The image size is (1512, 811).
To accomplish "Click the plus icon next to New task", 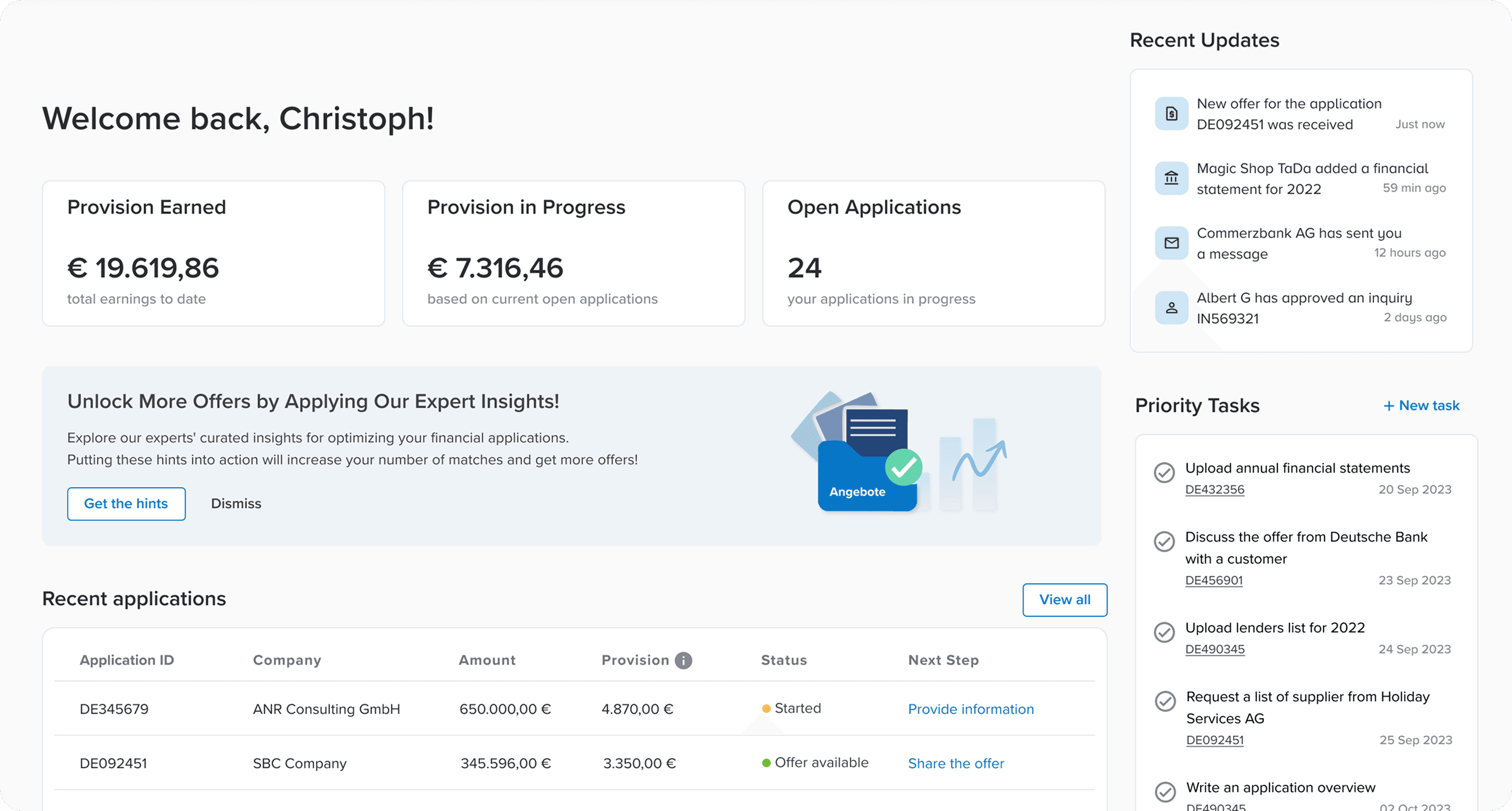I will pyautogui.click(x=1388, y=406).
